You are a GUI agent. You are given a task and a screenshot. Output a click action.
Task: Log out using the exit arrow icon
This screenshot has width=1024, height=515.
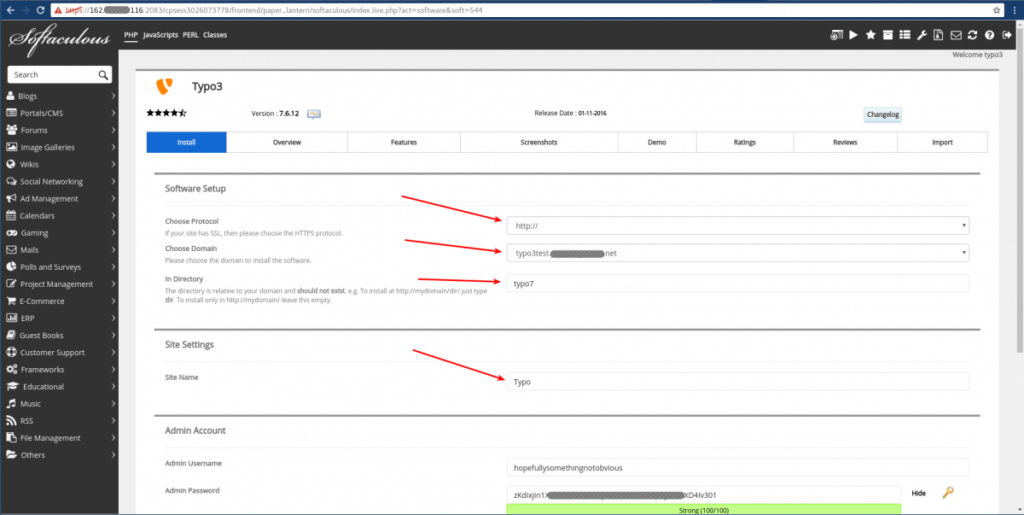pyautogui.click(x=1006, y=35)
